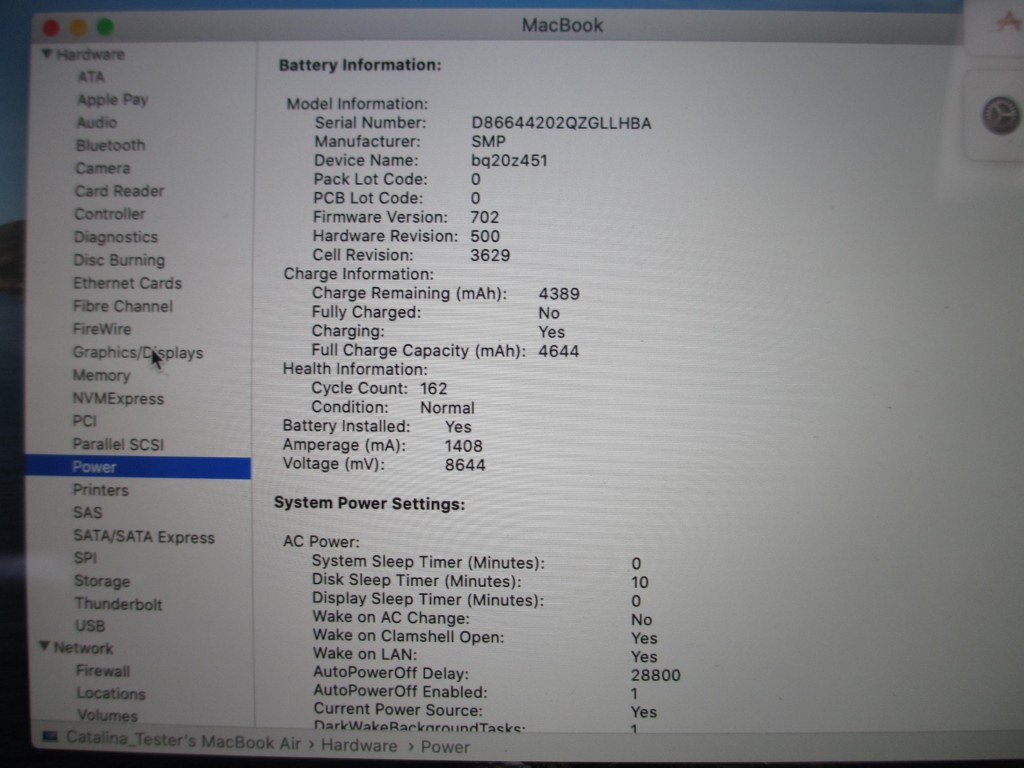Click Catalina_Tester's MacBook Air in path bar
The height and width of the screenshot is (768, 1024).
[x=184, y=741]
